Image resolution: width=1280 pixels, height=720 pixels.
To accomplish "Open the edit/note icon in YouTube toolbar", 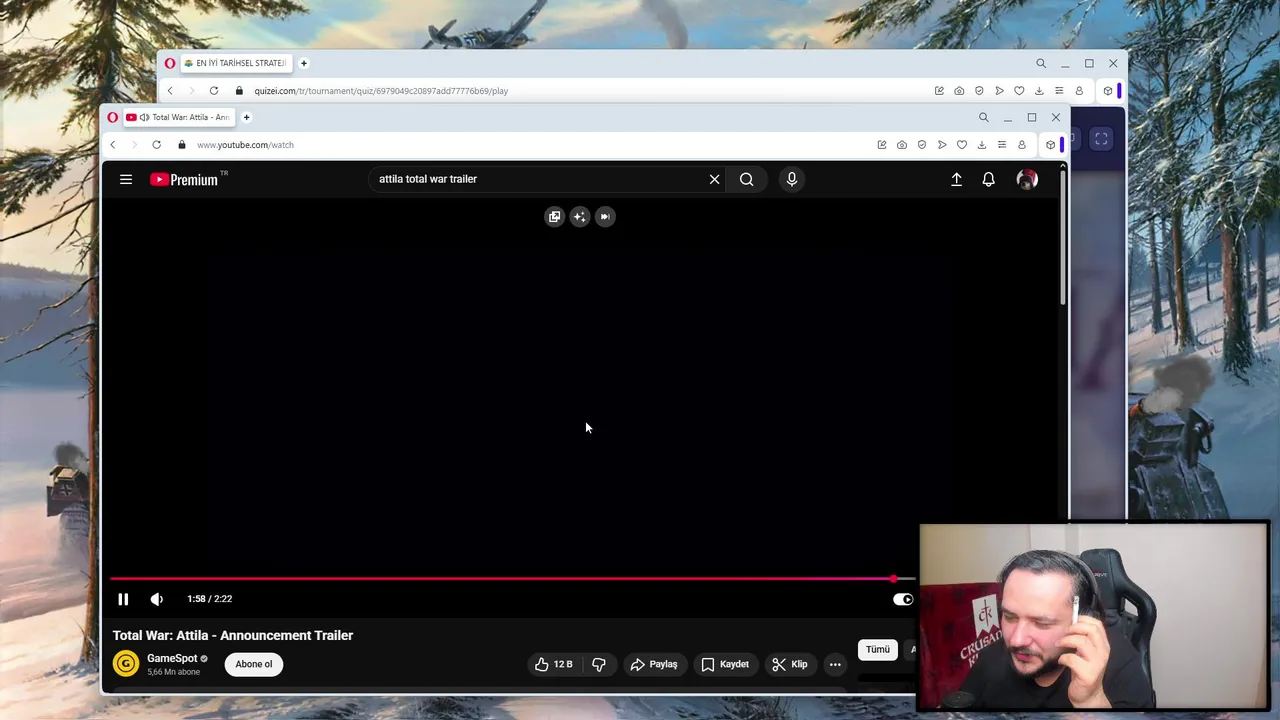I will click(882, 145).
